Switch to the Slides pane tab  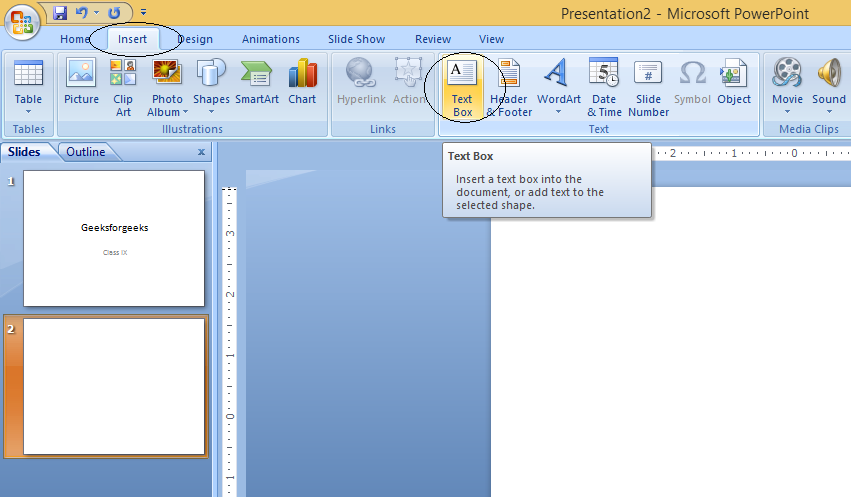click(24, 152)
